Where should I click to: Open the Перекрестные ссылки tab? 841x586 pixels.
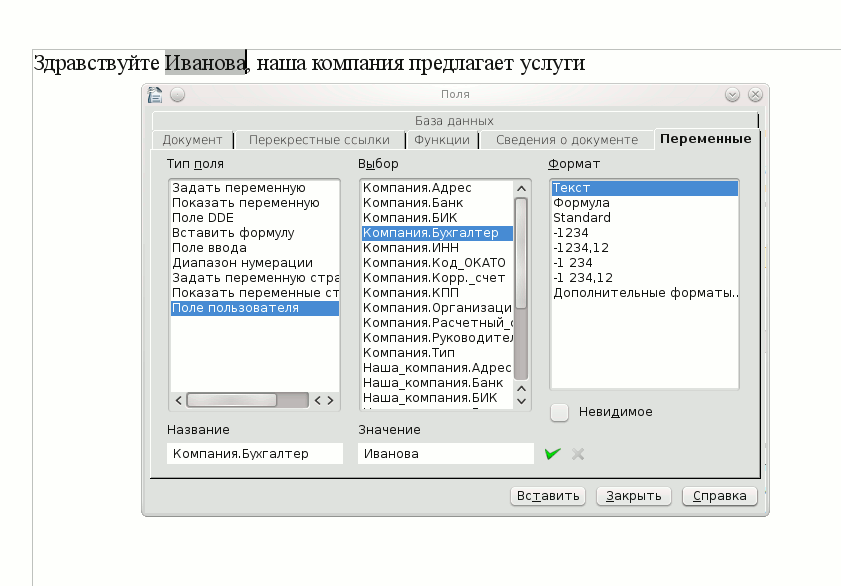319,140
